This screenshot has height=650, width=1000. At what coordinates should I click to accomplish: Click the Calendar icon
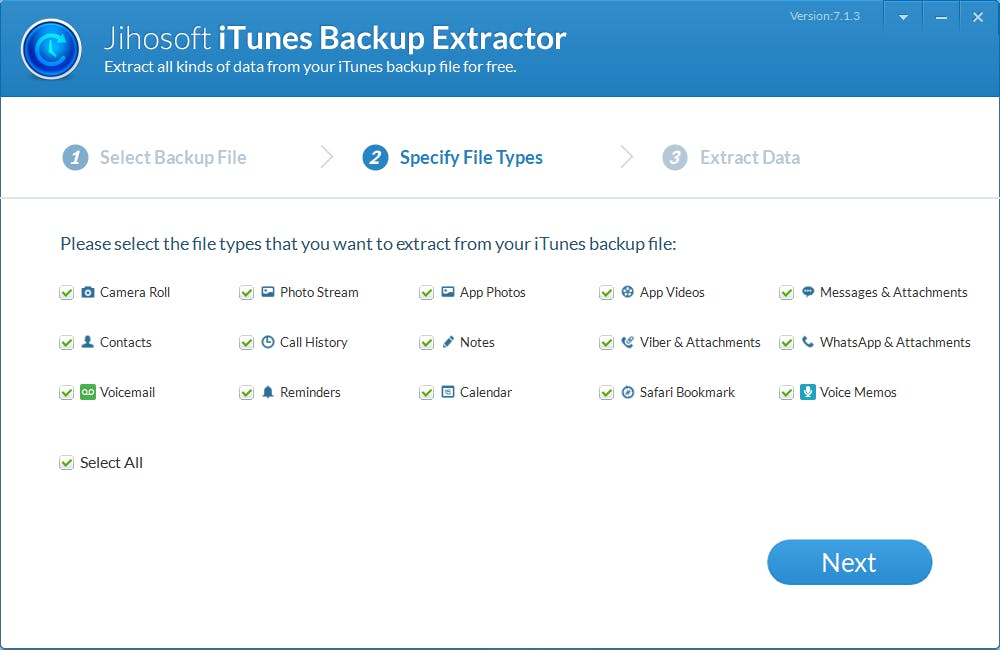coord(448,392)
